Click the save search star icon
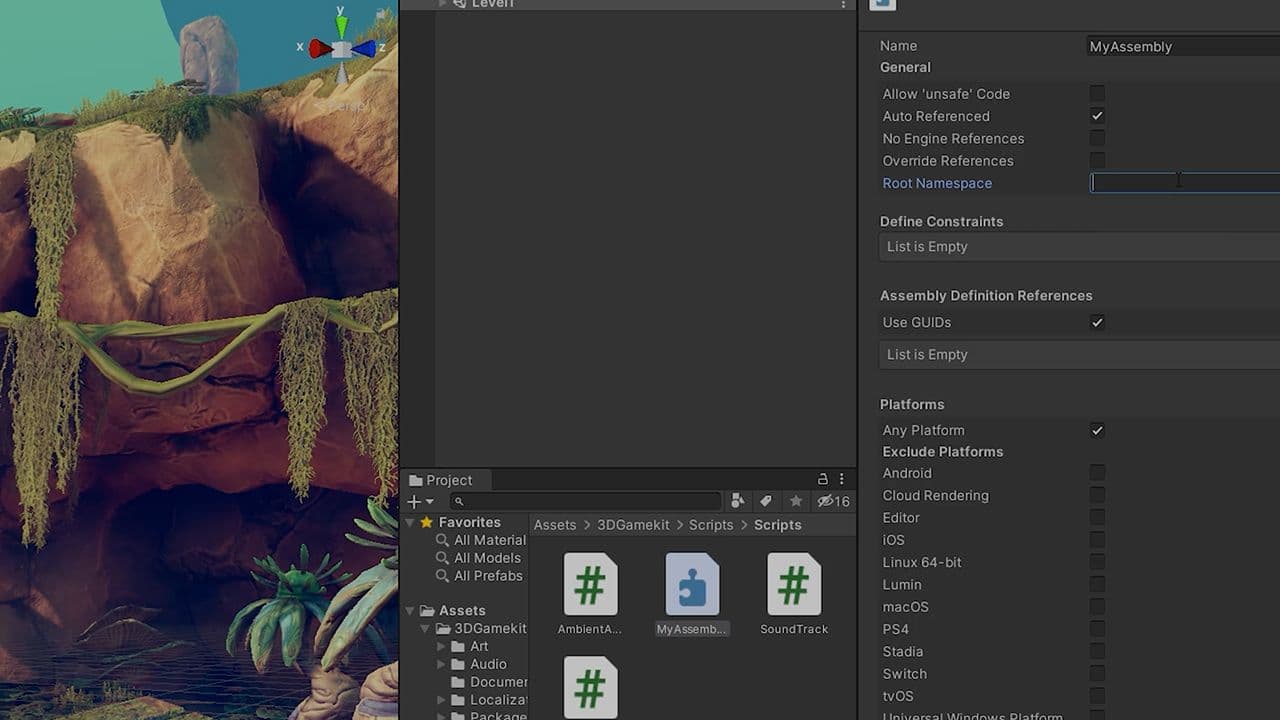Image resolution: width=1280 pixels, height=720 pixels. tap(796, 501)
